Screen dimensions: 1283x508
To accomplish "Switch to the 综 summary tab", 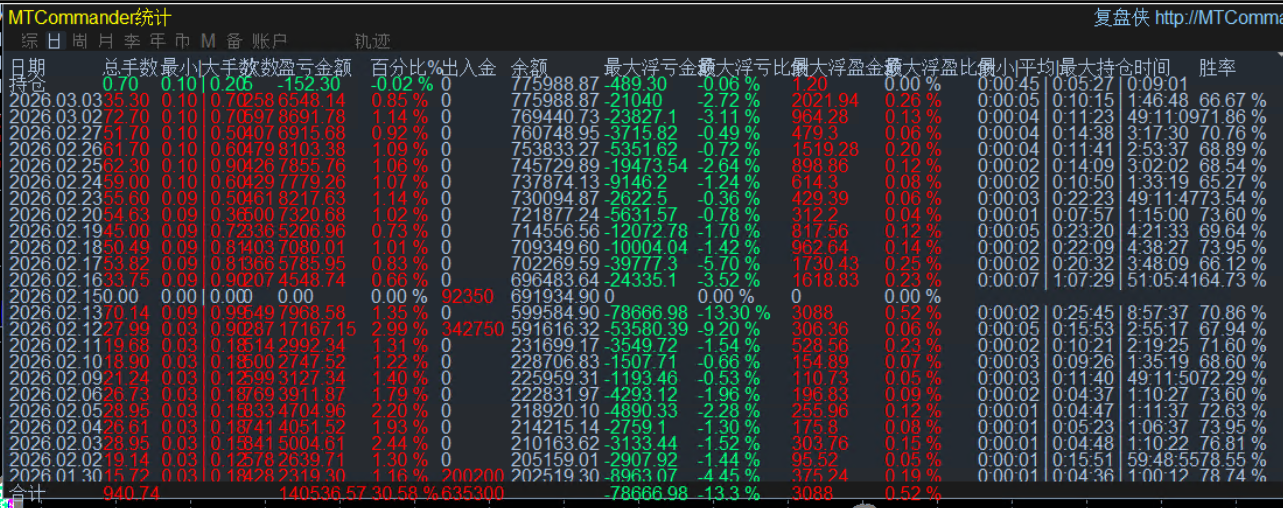I will click(30, 41).
